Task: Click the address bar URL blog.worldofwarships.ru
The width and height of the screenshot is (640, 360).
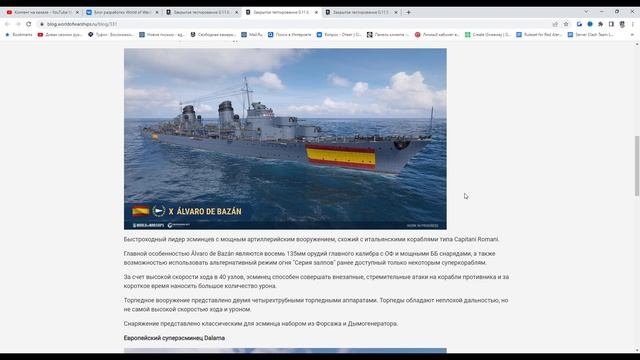Action: [x=82, y=24]
